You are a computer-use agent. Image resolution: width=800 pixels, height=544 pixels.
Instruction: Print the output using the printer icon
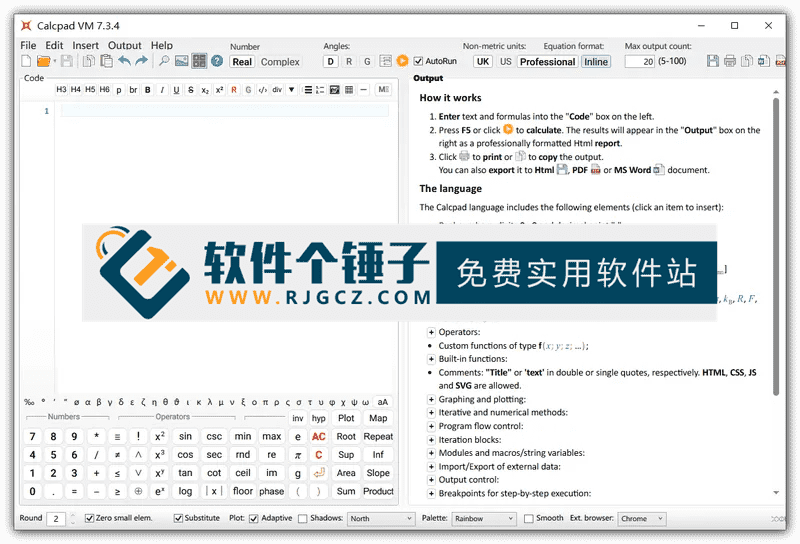[730, 61]
